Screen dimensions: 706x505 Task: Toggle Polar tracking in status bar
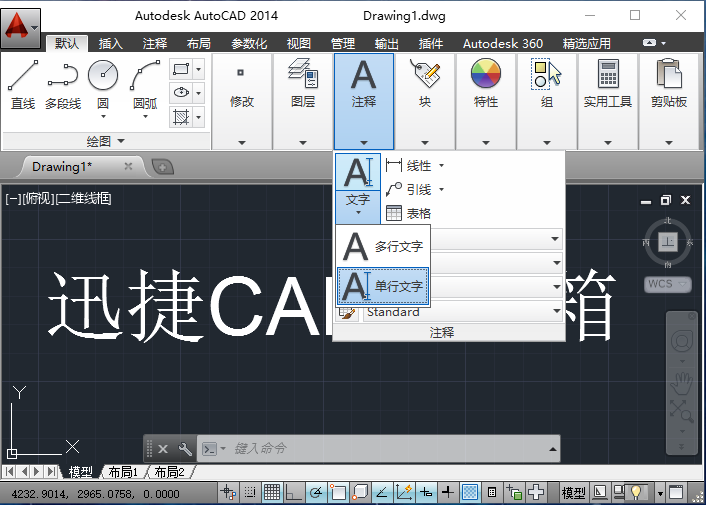coord(316,492)
